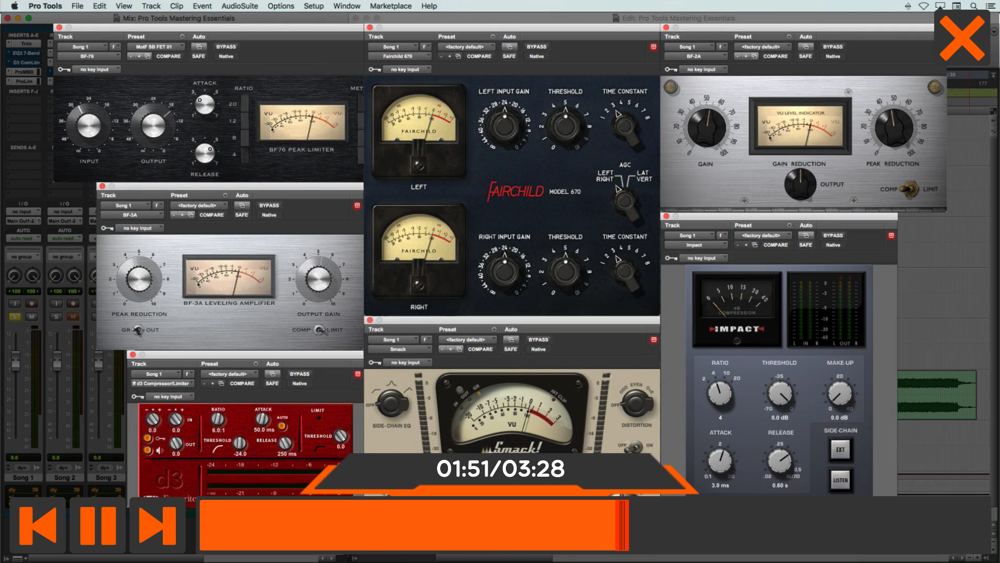This screenshot has height=563, width=1000.
Task: Skip to next video with orange icon
Action: click(x=158, y=525)
